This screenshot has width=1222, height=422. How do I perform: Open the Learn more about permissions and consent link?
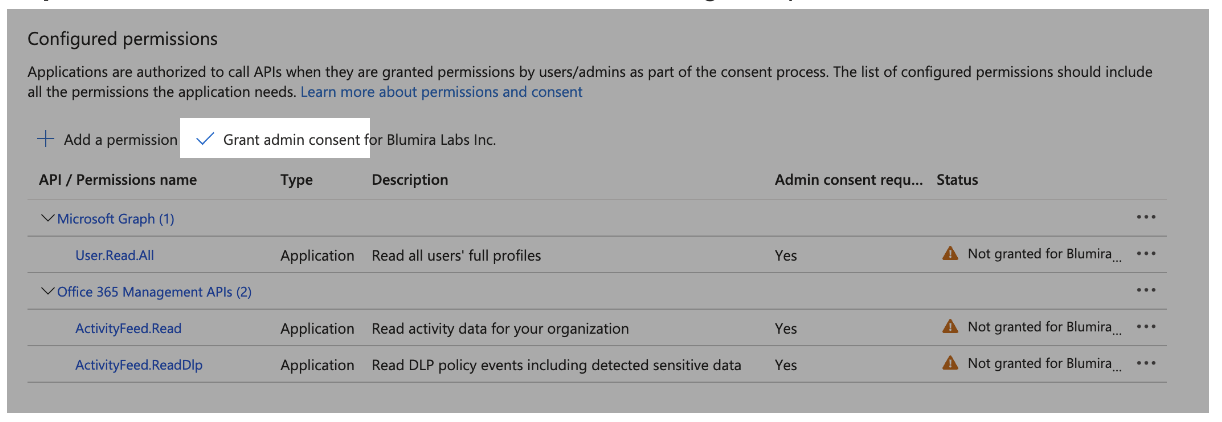pyautogui.click(x=441, y=92)
